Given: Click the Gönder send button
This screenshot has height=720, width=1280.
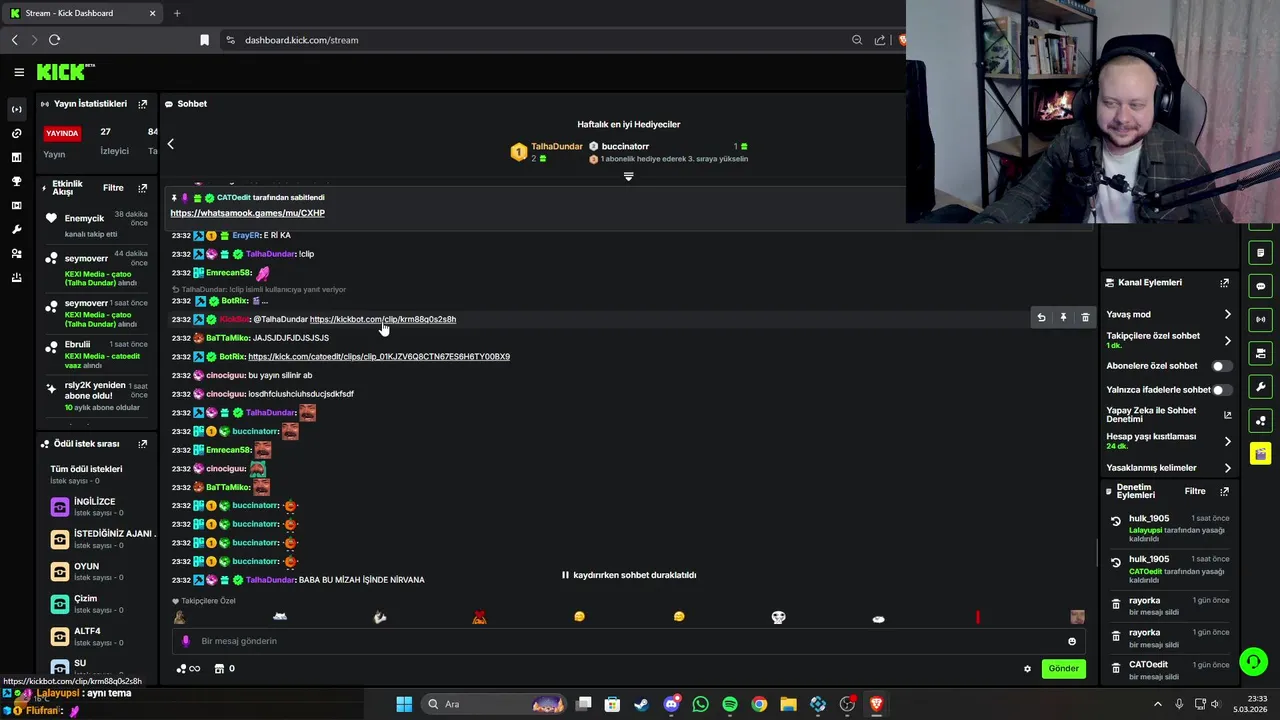Looking at the screenshot, I should coord(1063,669).
